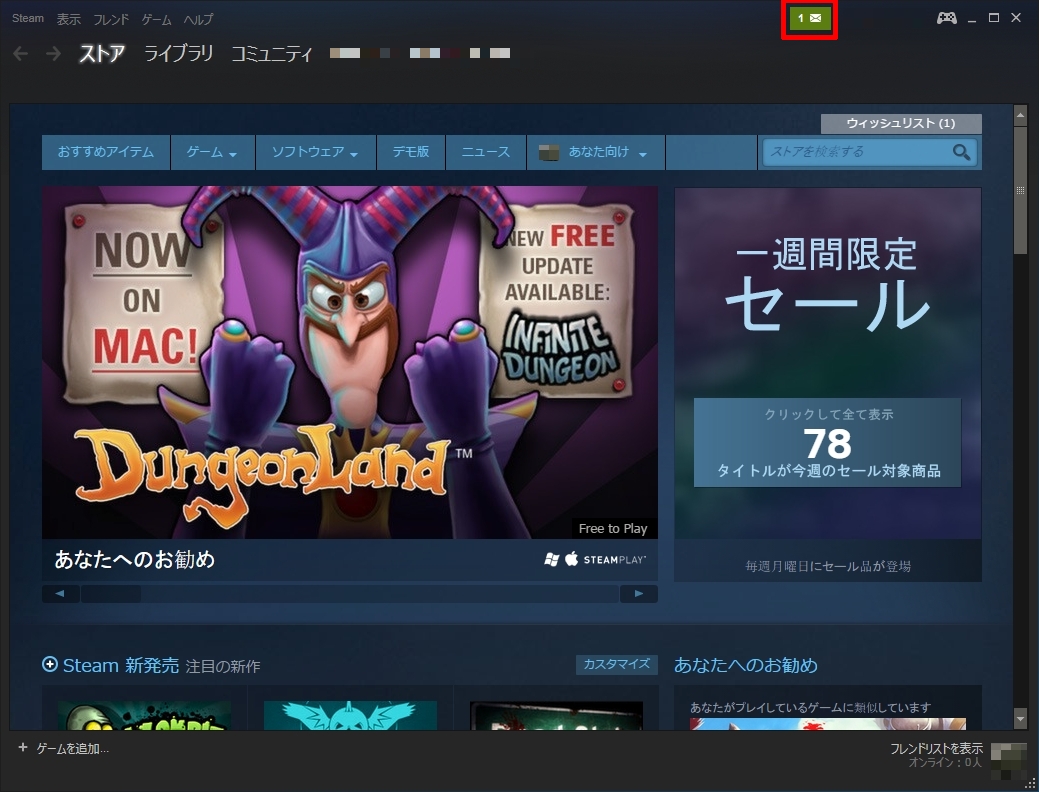Expand the ソフトウェア dropdown

tap(315, 152)
